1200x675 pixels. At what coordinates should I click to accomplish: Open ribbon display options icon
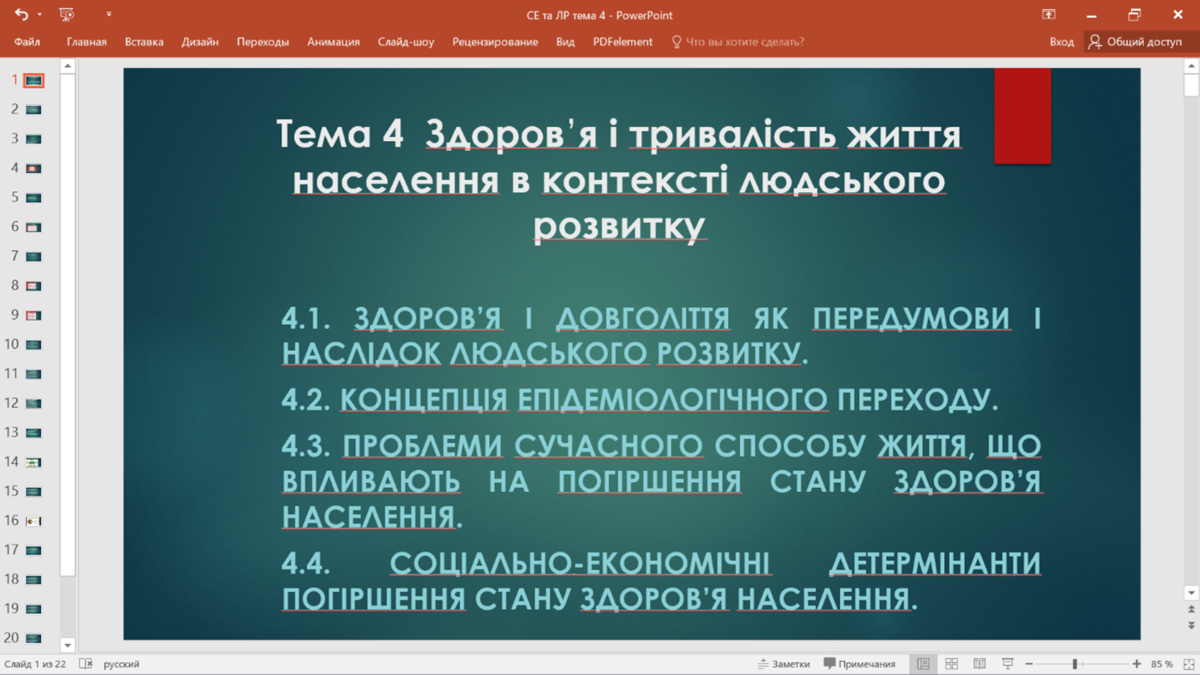tap(1048, 15)
